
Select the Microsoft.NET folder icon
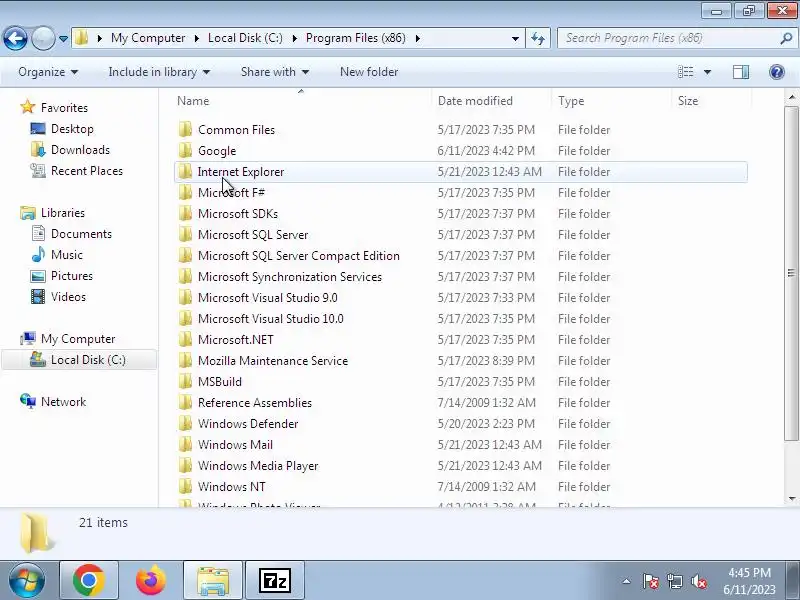click(x=185, y=339)
